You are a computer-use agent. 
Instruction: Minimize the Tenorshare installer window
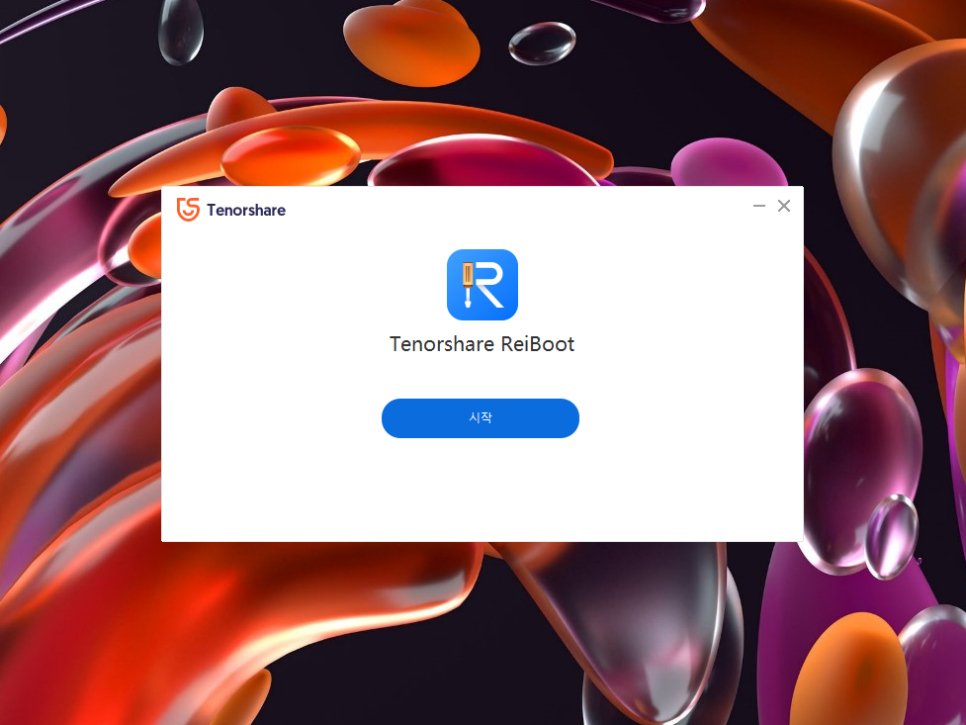point(759,206)
